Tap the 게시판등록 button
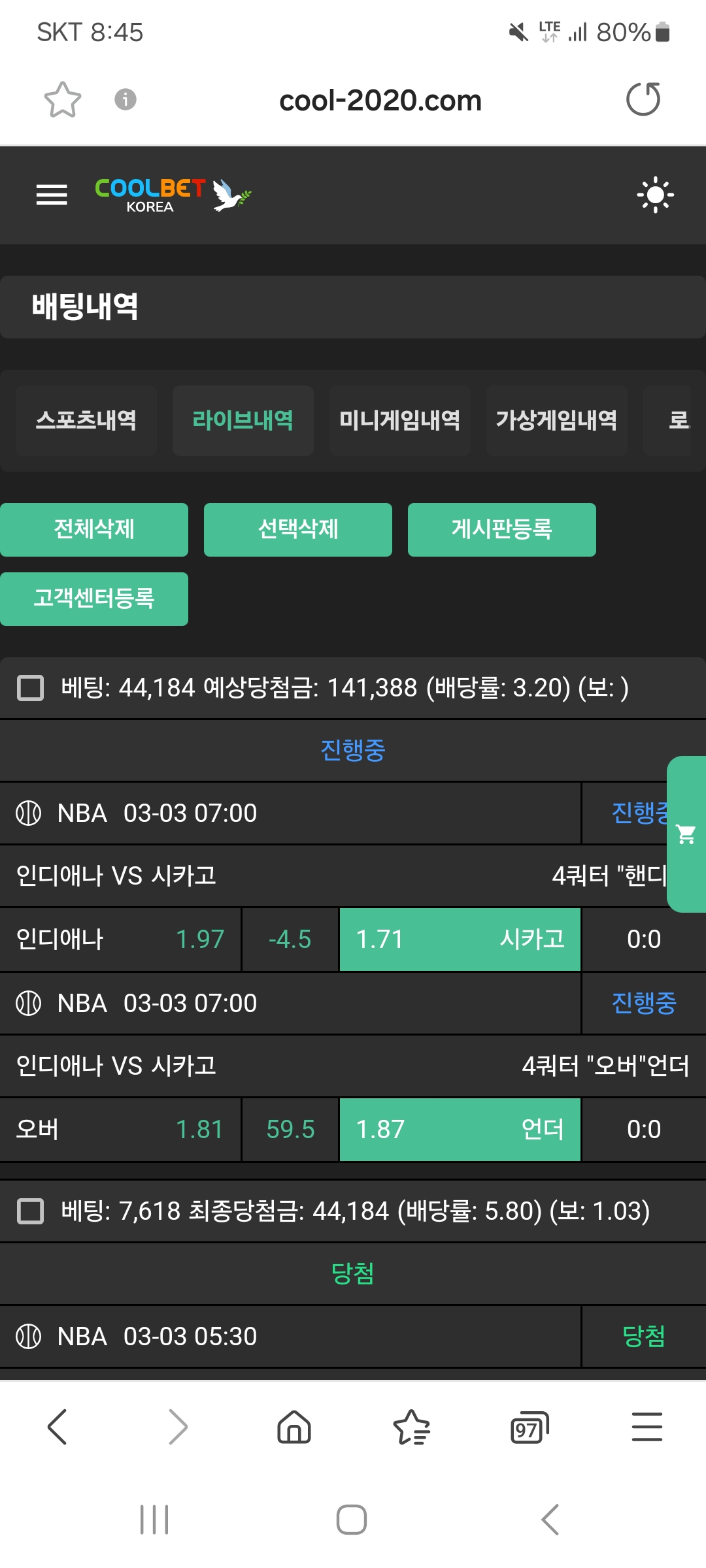 [501, 529]
